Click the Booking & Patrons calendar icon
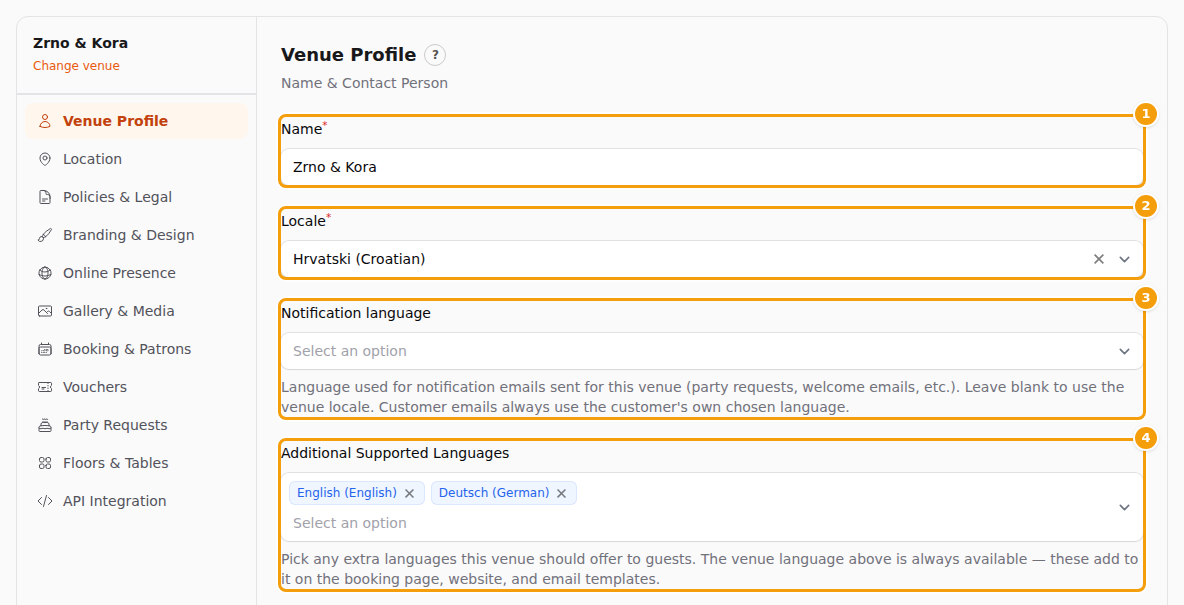The width and height of the screenshot is (1184, 605). 45,349
